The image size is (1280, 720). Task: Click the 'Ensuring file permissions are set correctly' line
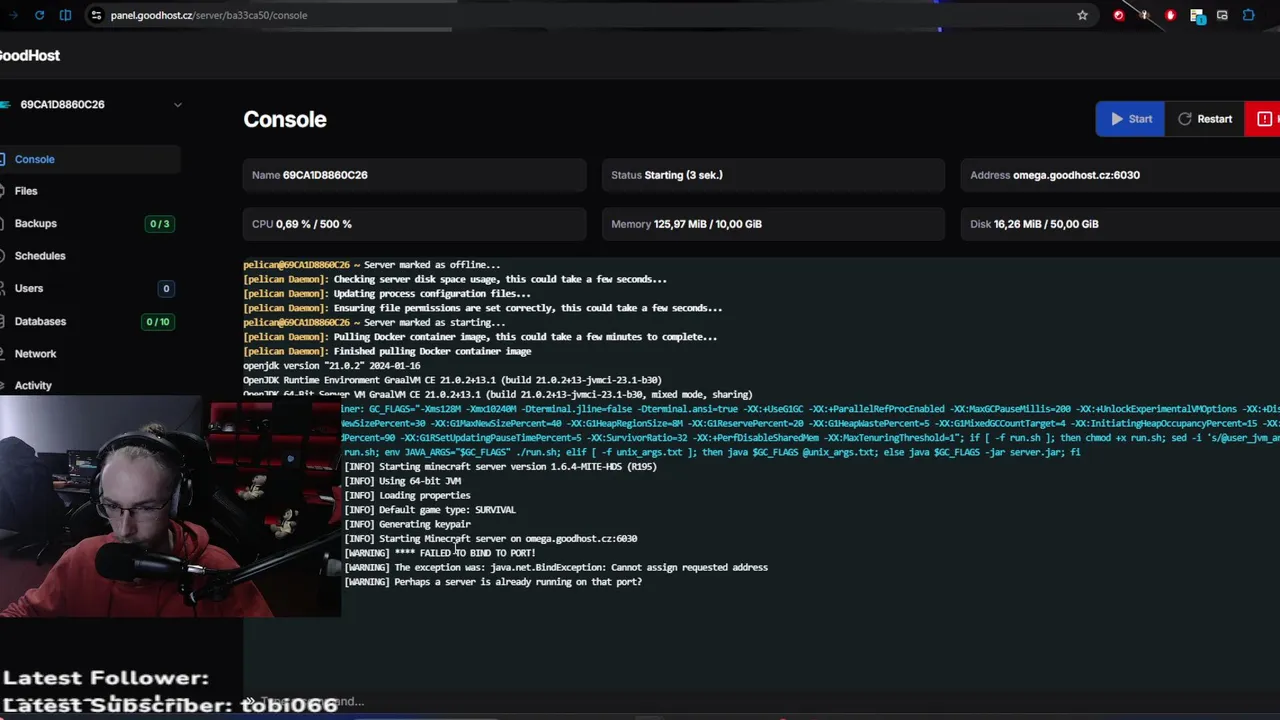tap(482, 308)
